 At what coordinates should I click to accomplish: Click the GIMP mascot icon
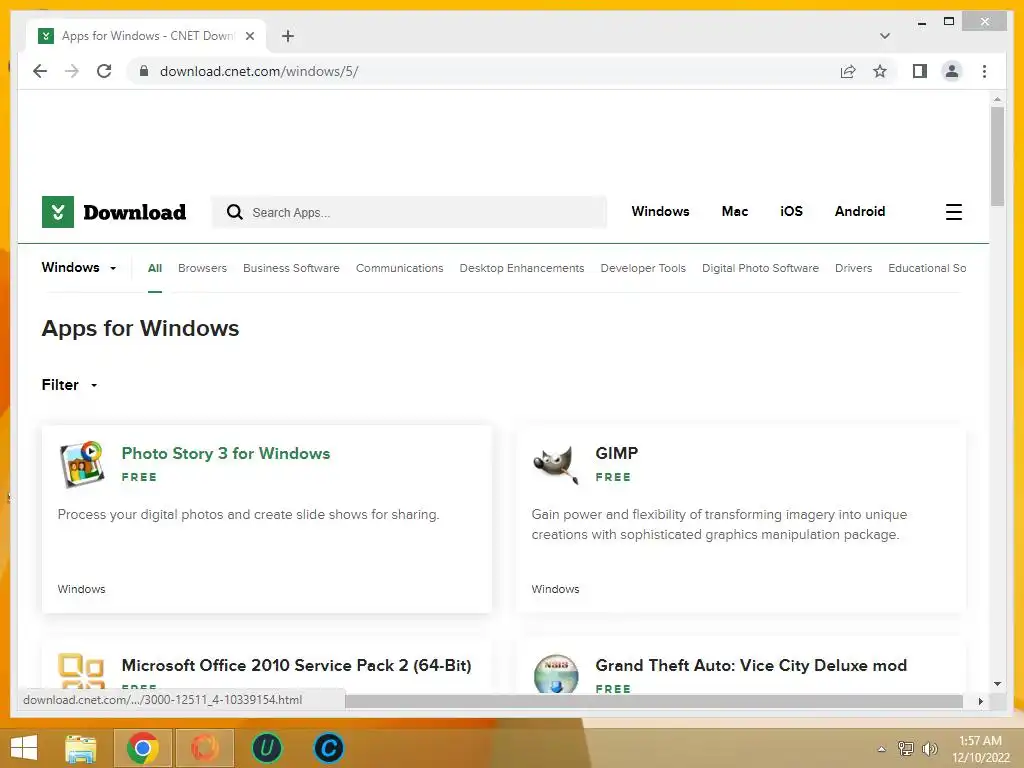tap(556, 464)
